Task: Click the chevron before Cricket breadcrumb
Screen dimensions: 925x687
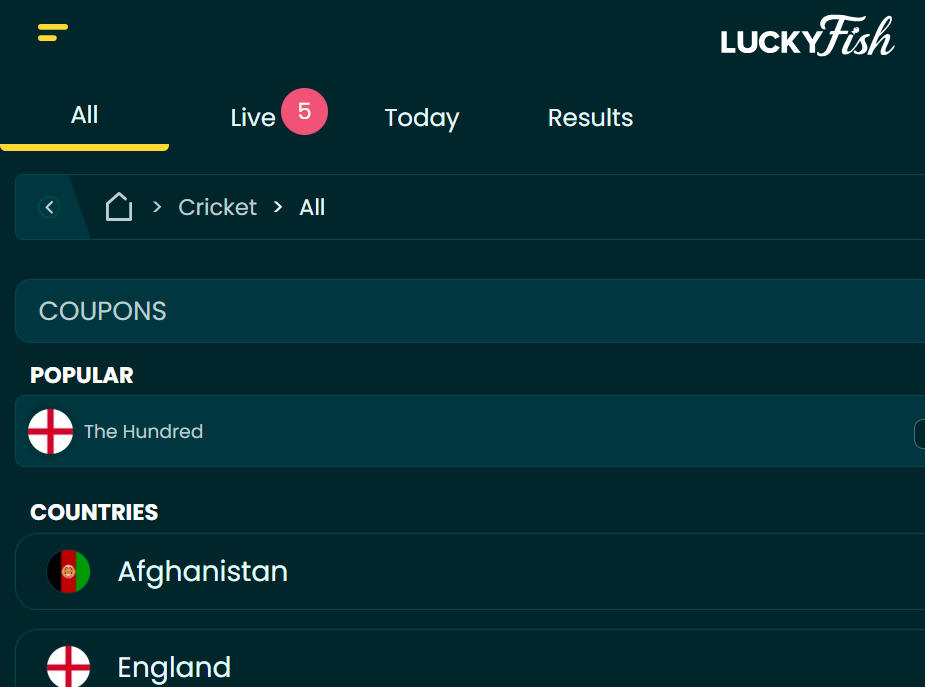Action: (157, 207)
